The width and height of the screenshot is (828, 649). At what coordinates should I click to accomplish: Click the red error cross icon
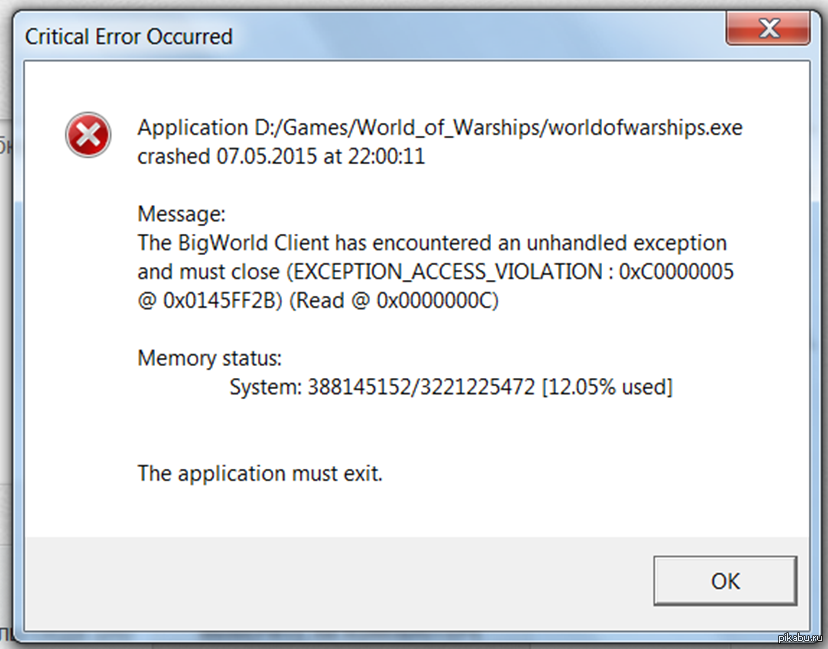[x=88, y=135]
